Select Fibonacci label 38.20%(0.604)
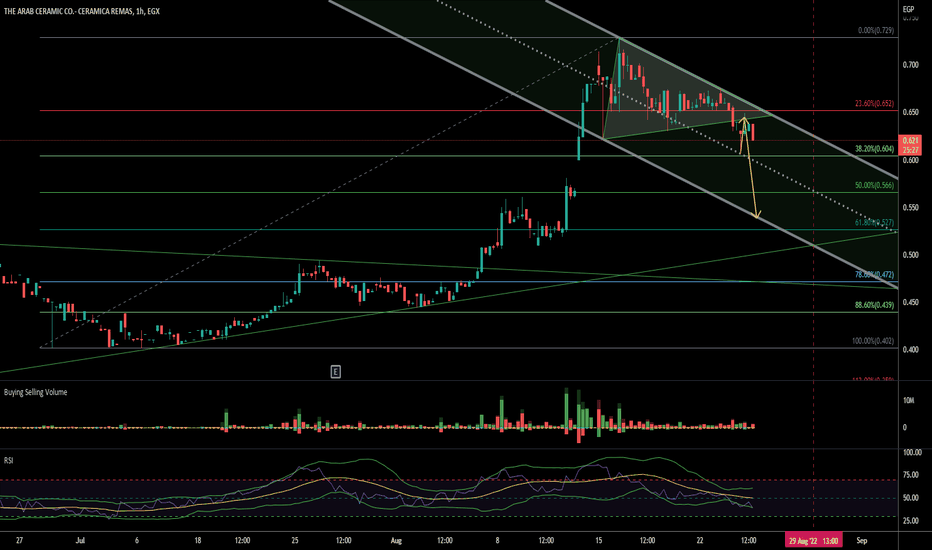Image resolution: width=932 pixels, height=550 pixels. (x=874, y=149)
